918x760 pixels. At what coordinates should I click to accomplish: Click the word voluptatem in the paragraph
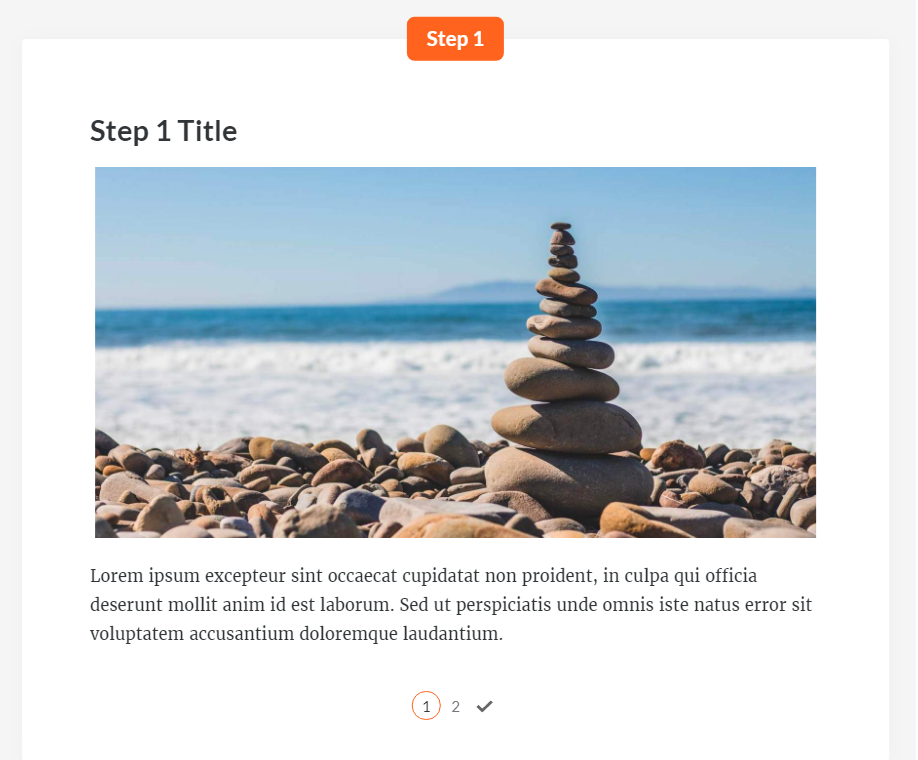[x=137, y=634]
